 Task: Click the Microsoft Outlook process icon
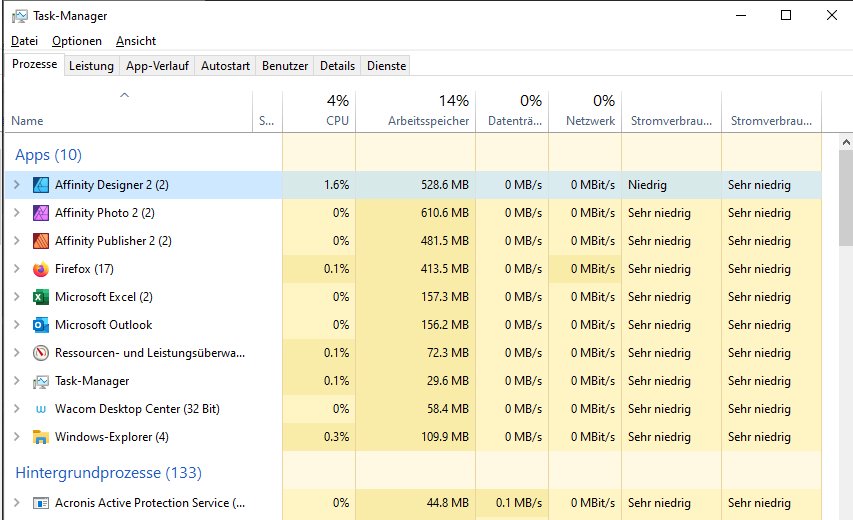point(41,325)
